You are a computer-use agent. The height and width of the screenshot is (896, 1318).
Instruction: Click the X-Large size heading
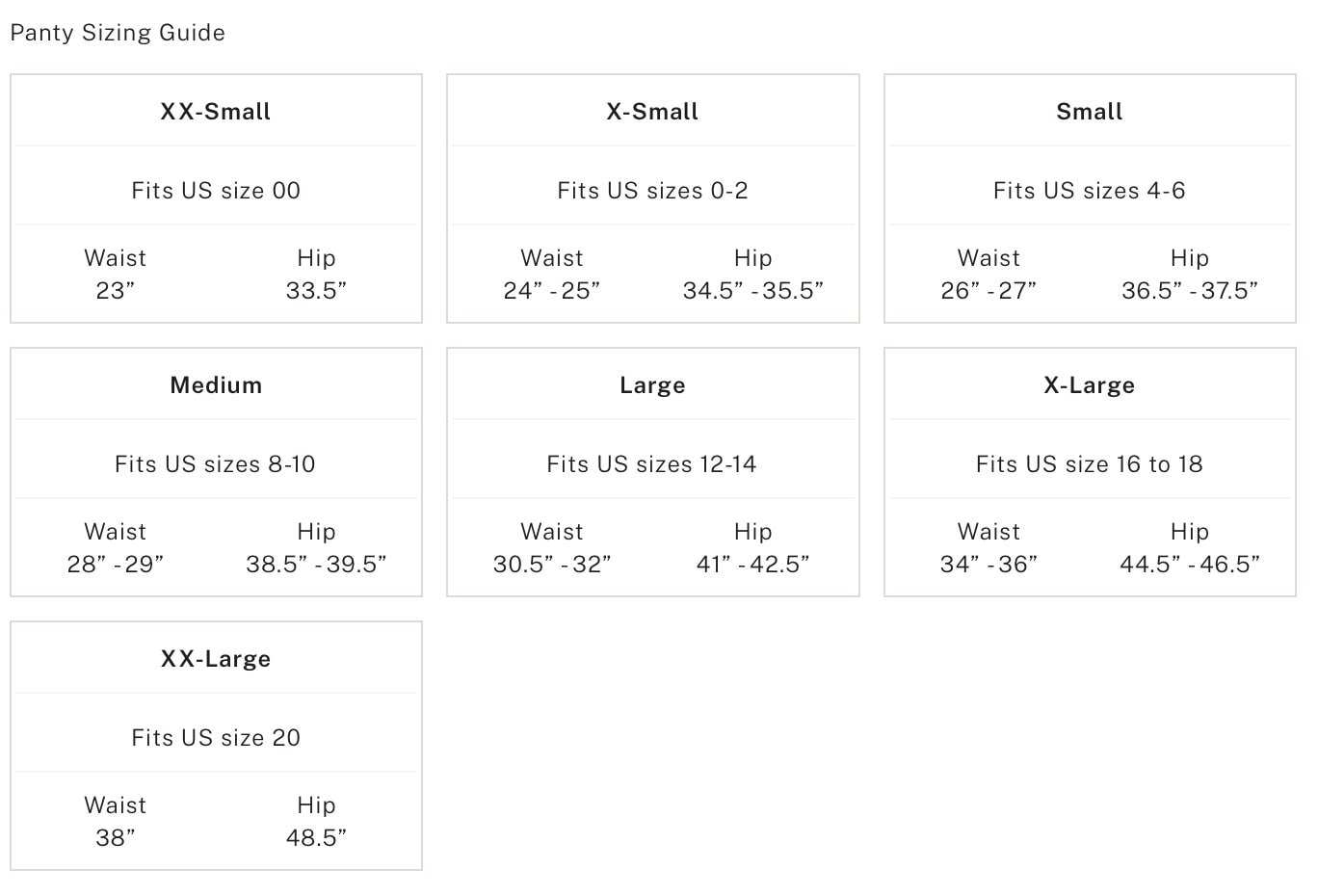[1090, 385]
